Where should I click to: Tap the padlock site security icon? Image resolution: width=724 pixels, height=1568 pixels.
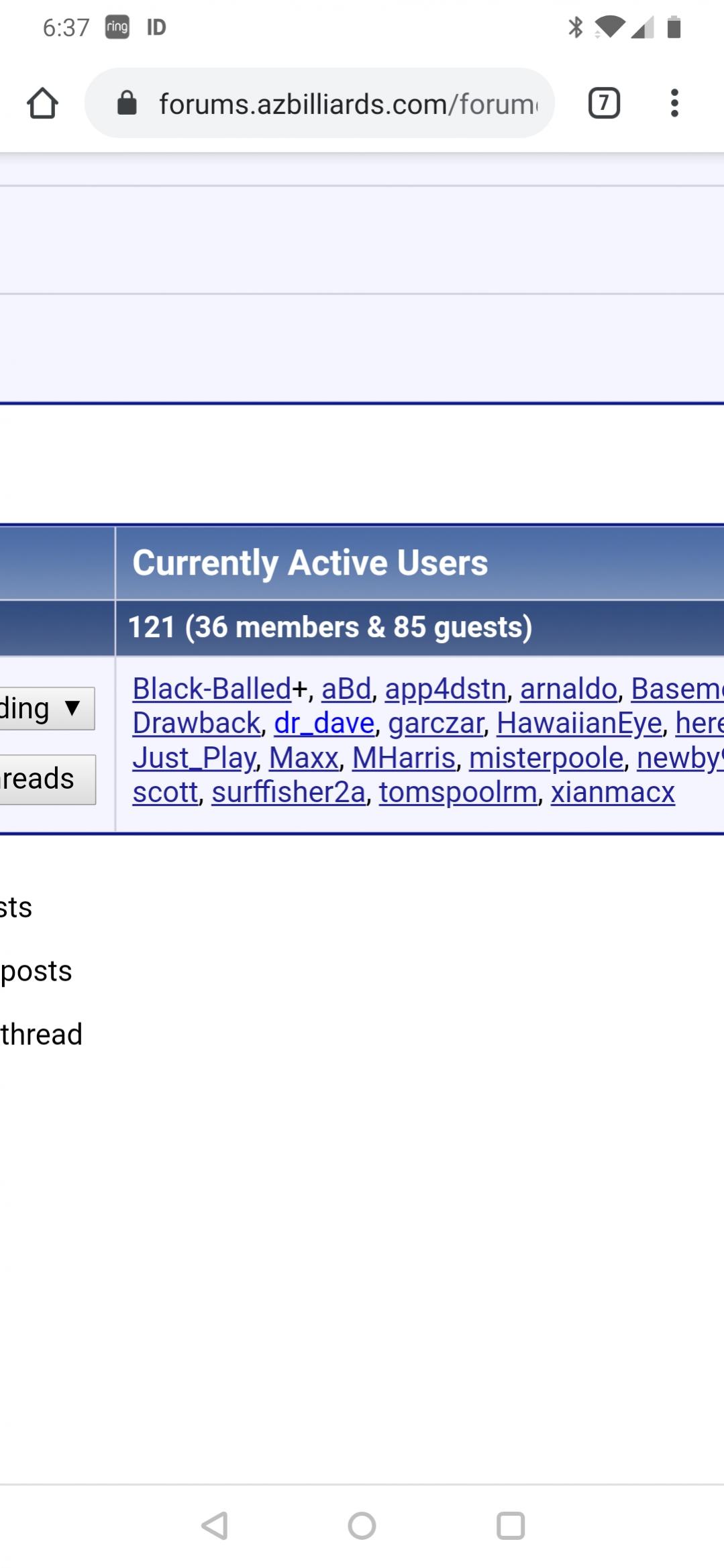pos(127,103)
